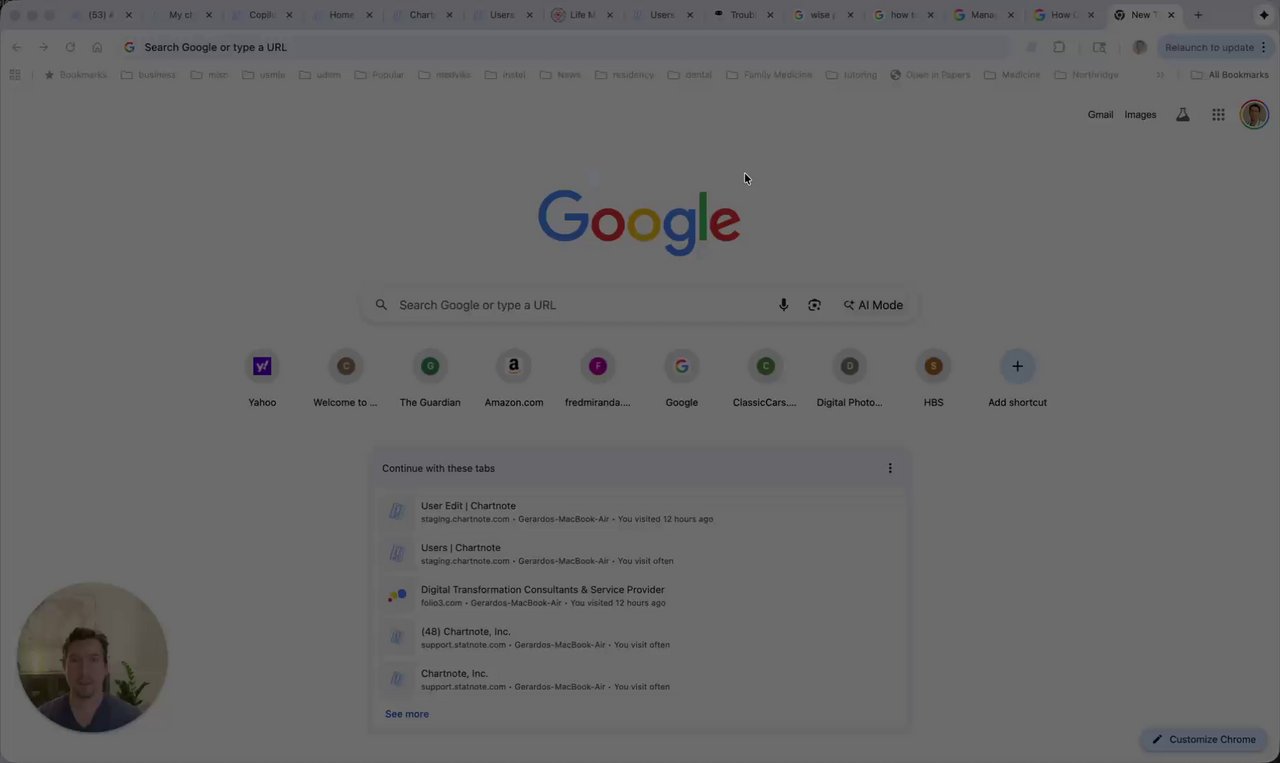This screenshot has height=763, width=1280.
Task: Expand the Northridge bookmarks folder
Action: (x=1086, y=75)
